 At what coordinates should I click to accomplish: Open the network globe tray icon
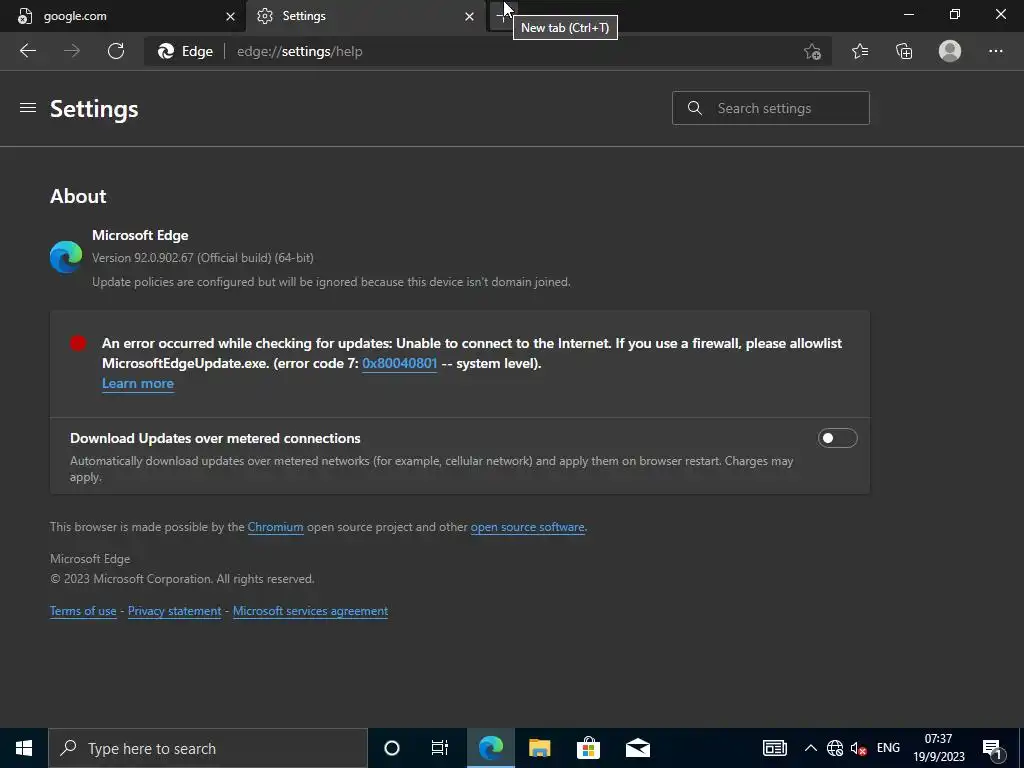pyautogui.click(x=835, y=748)
